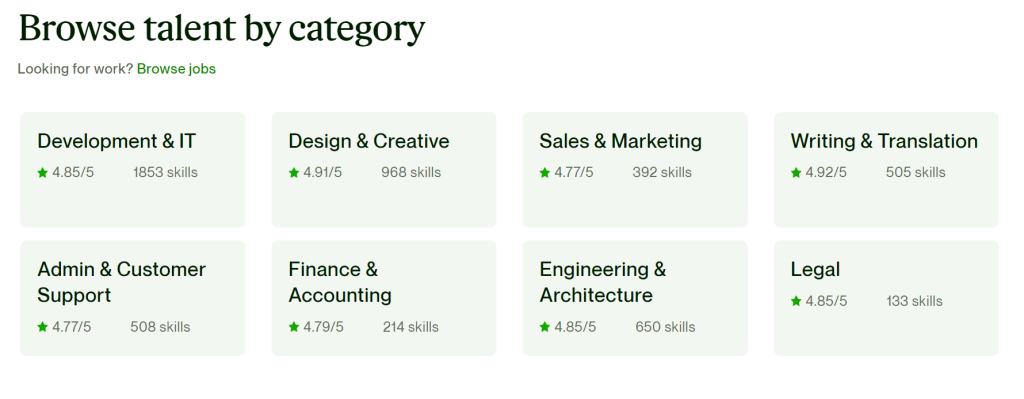Screen dimensions: 1024x399
Task: Open the Legal category
Action: point(815,270)
